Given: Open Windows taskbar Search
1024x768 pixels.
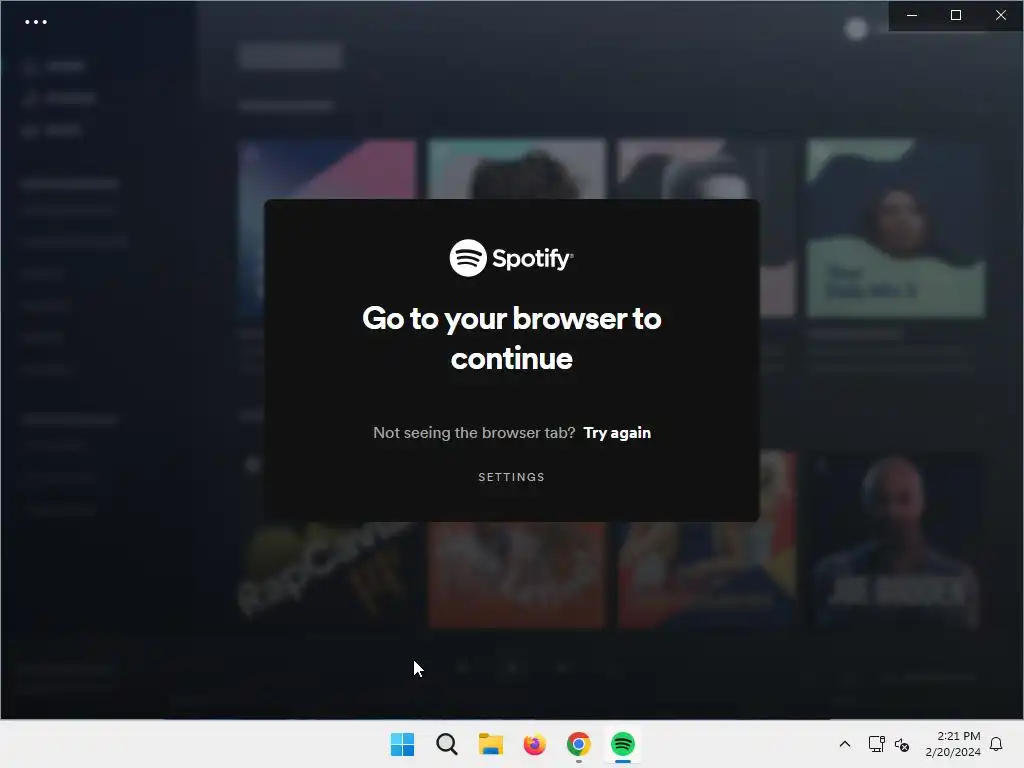Looking at the screenshot, I should [x=447, y=744].
